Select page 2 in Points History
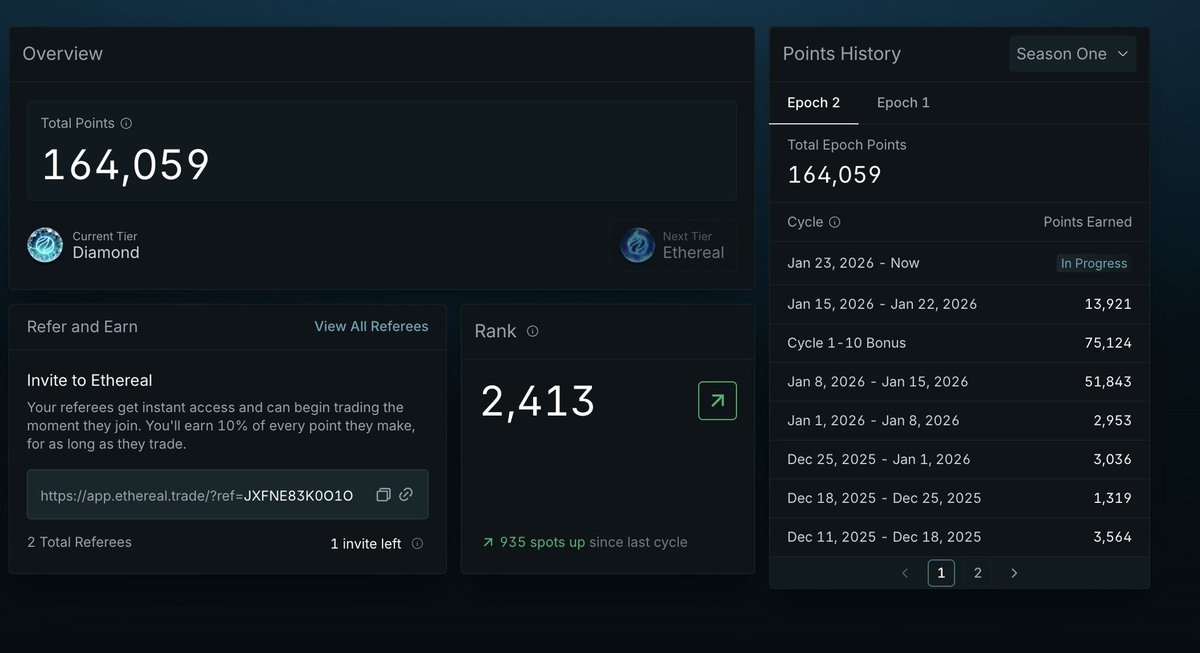Image resolution: width=1200 pixels, height=653 pixels. coord(978,573)
